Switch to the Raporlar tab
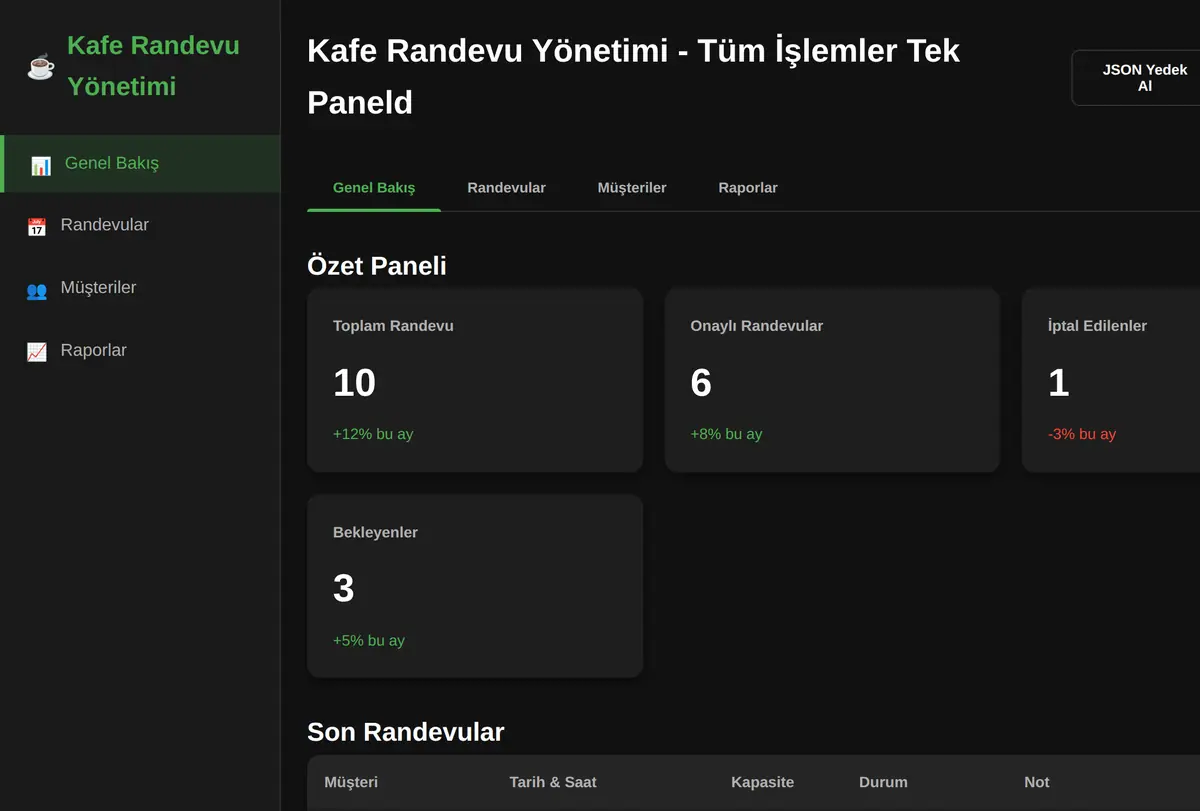 [748, 188]
